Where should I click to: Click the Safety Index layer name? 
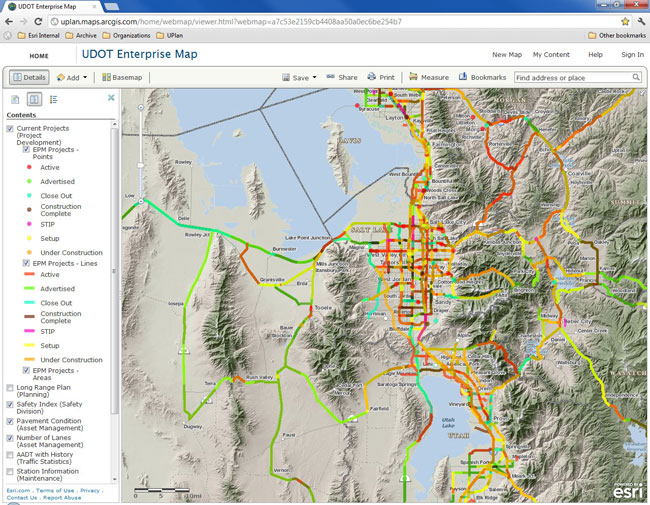49,408
